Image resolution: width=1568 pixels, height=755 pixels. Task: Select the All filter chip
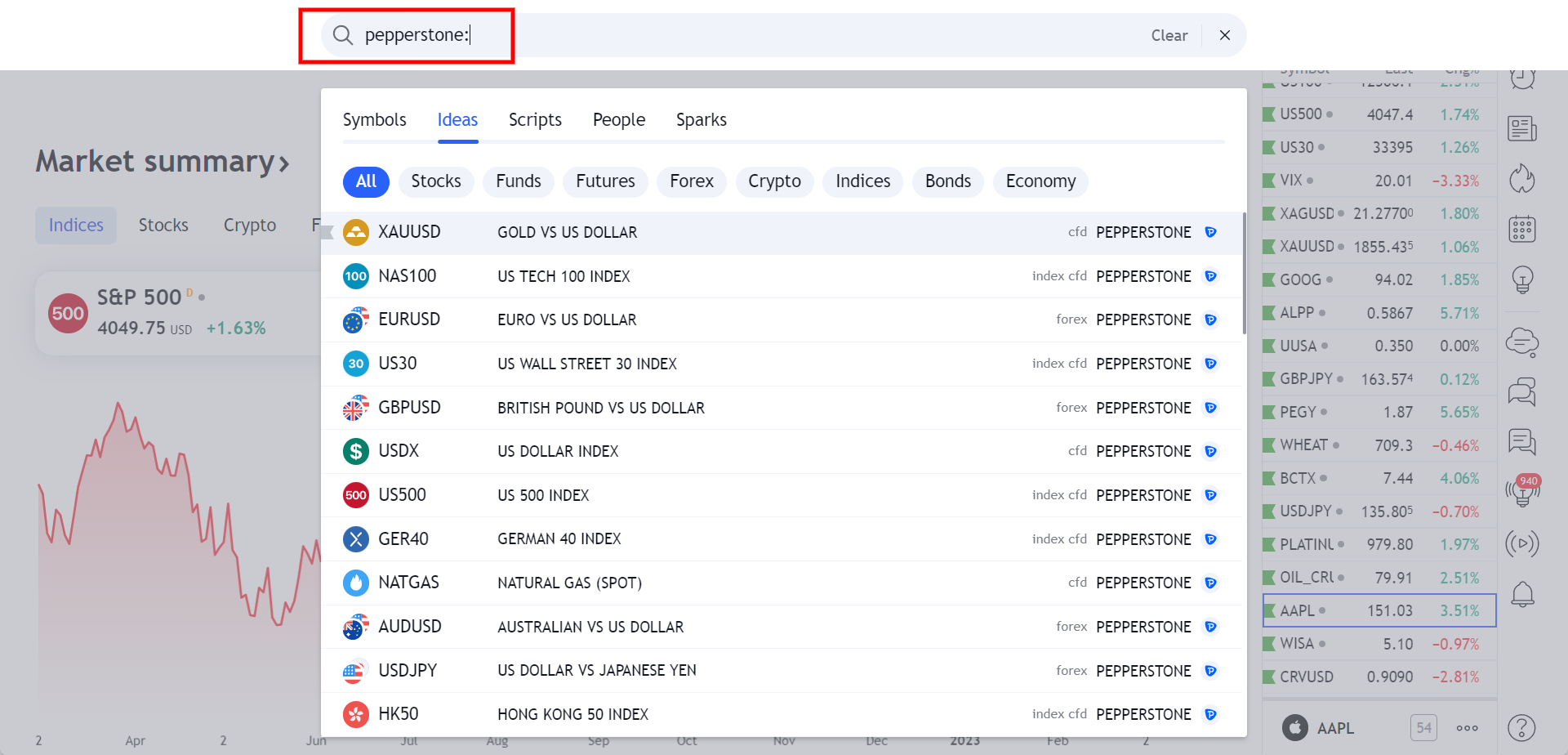pyautogui.click(x=366, y=181)
